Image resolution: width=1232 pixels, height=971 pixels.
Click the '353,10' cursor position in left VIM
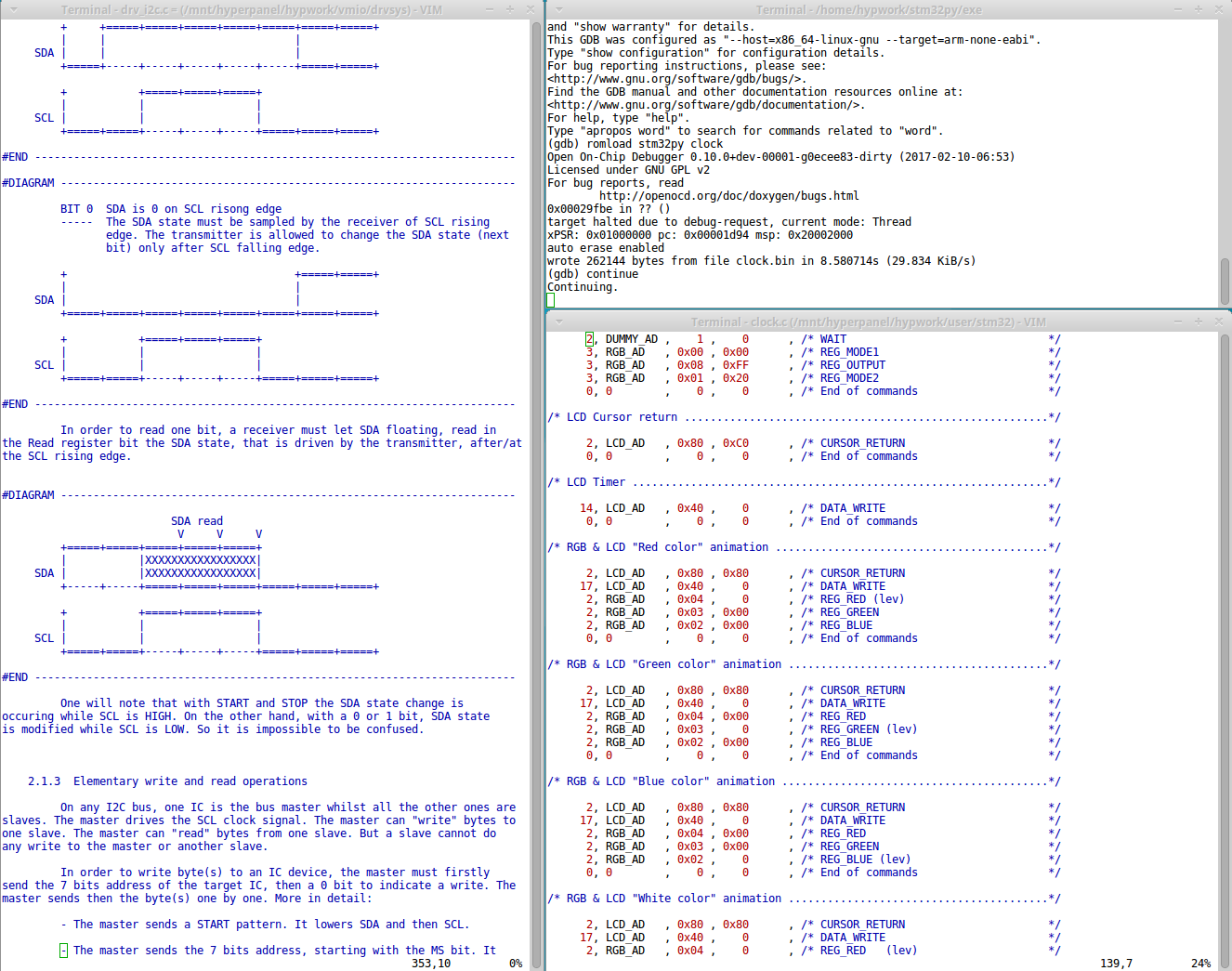coord(431,964)
